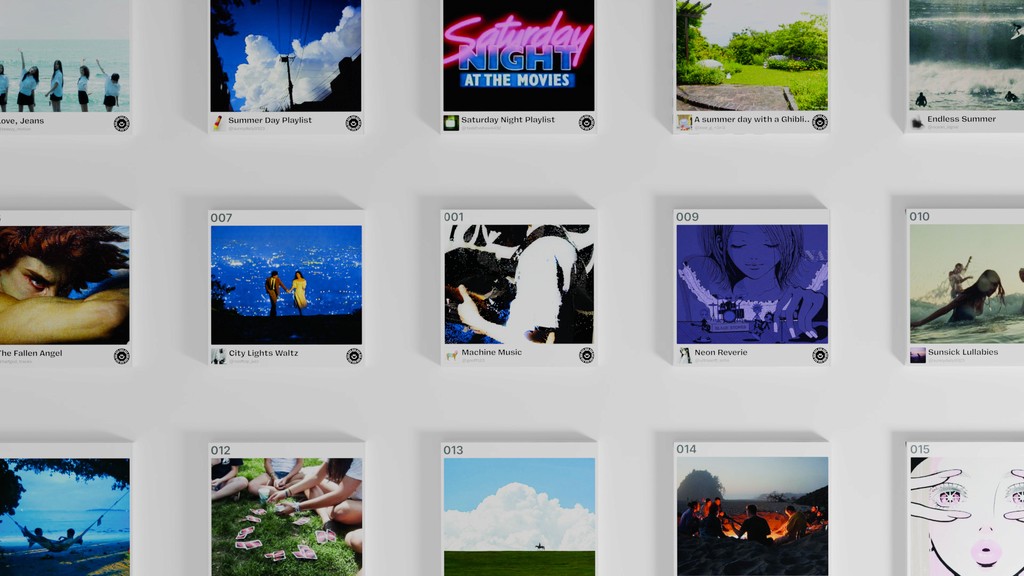Open The Fallen Angel painting cover

(65, 285)
